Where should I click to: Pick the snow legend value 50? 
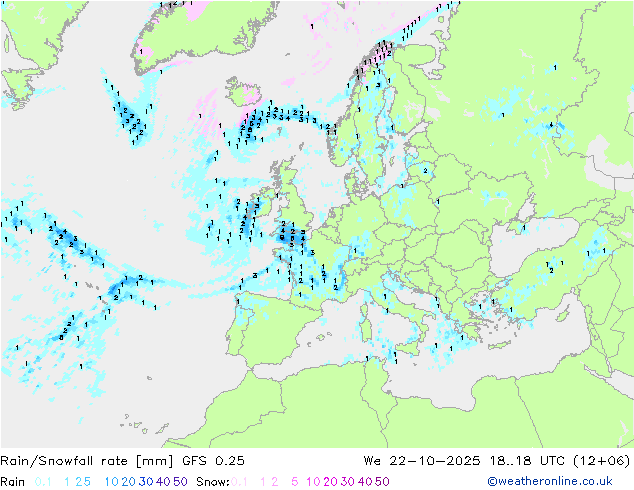coord(382,482)
